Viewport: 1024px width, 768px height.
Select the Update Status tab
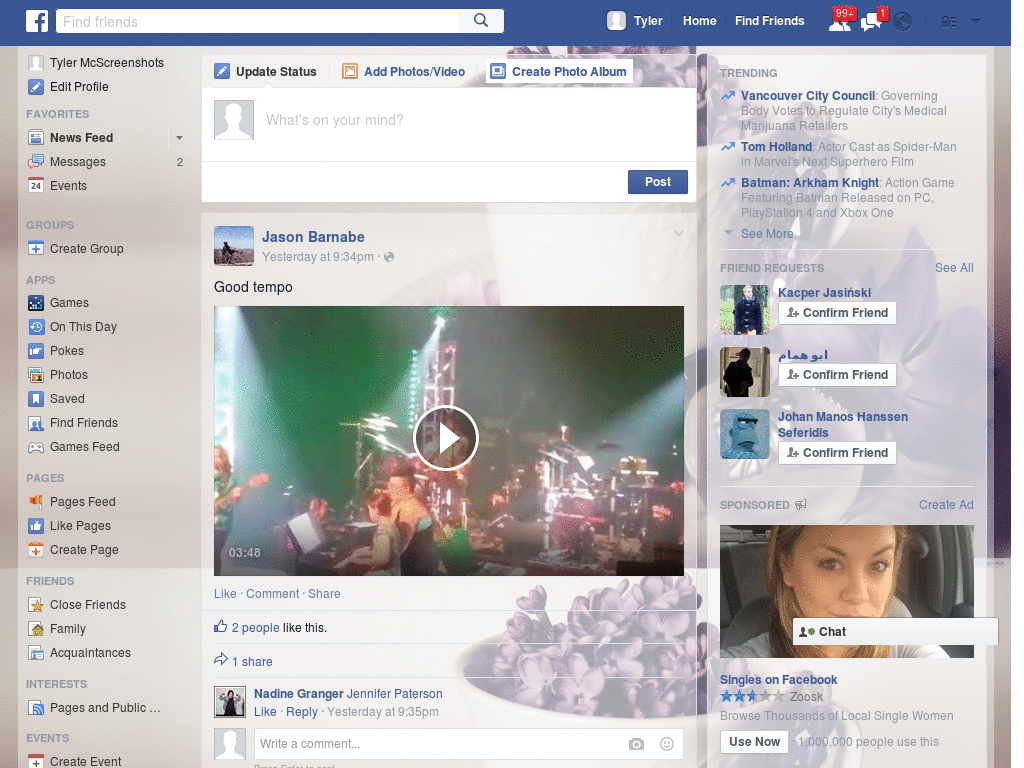tap(266, 71)
